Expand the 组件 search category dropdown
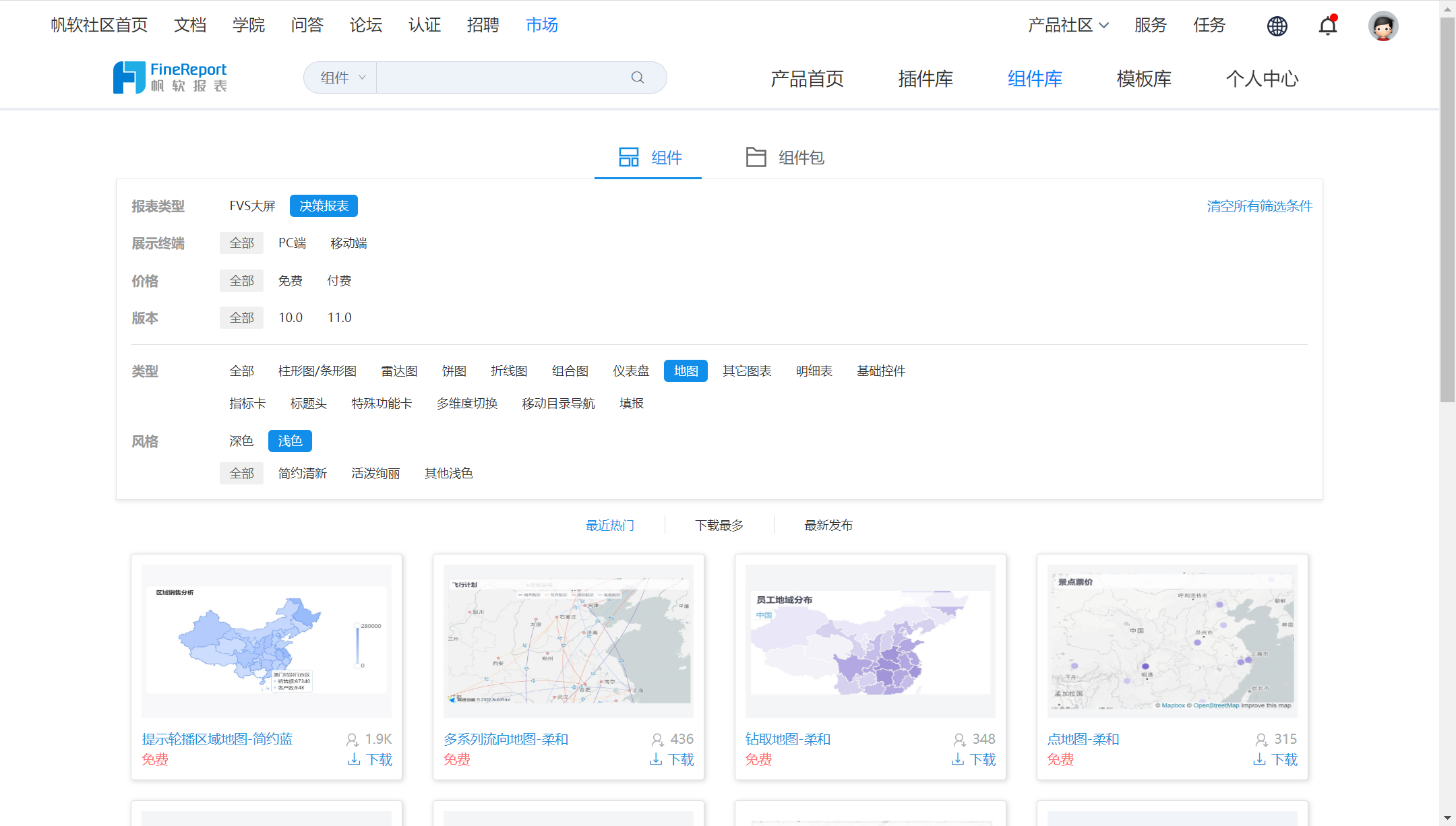This screenshot has width=1456, height=826. 342,77
